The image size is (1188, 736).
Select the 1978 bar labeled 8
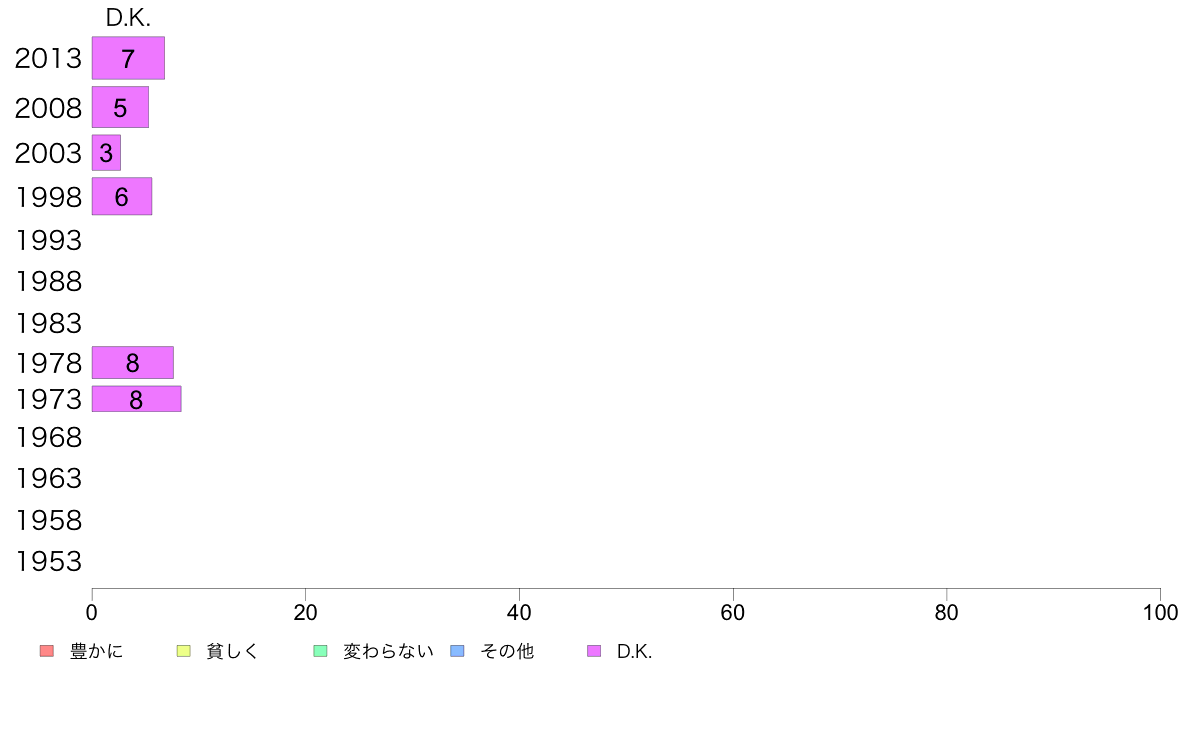click(x=133, y=362)
